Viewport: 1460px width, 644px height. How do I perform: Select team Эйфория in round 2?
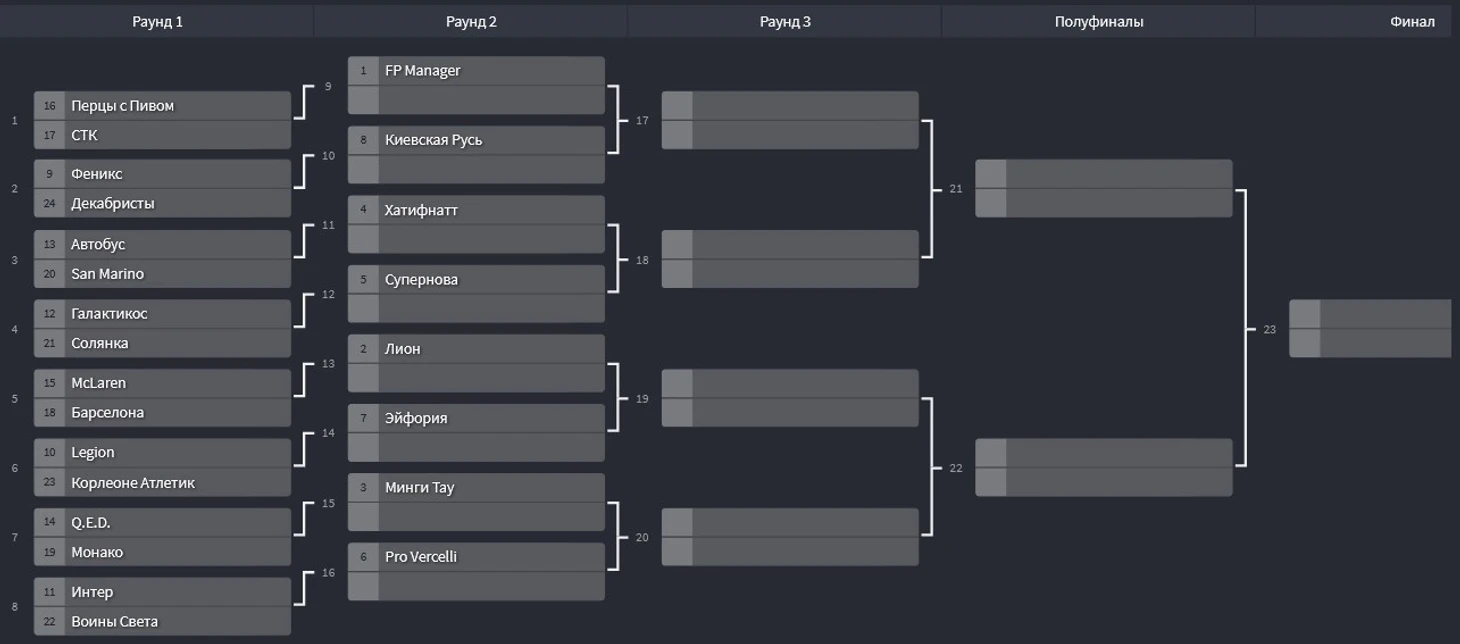(476, 418)
